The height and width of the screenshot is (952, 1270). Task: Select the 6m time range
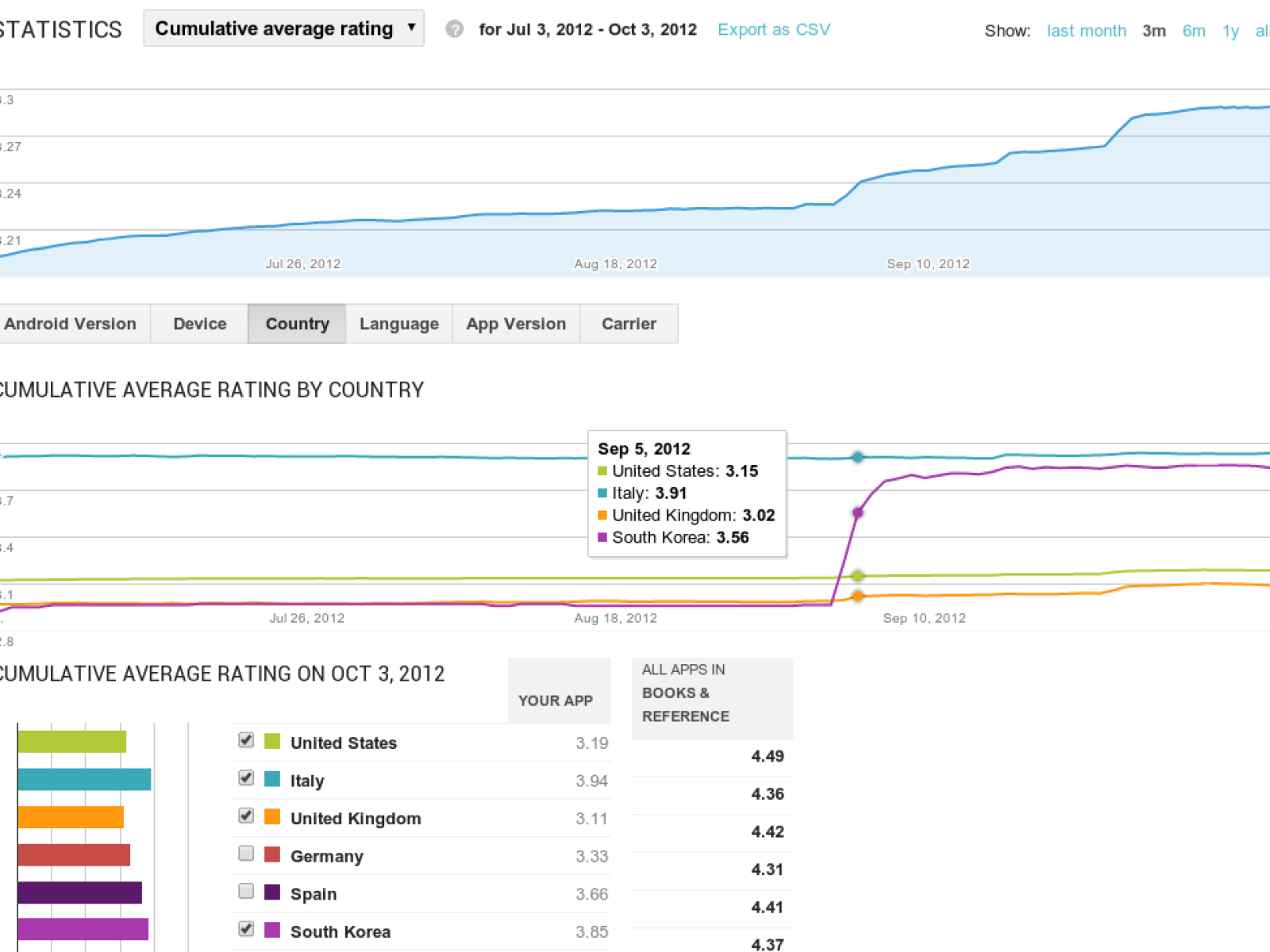pyautogui.click(x=1193, y=31)
